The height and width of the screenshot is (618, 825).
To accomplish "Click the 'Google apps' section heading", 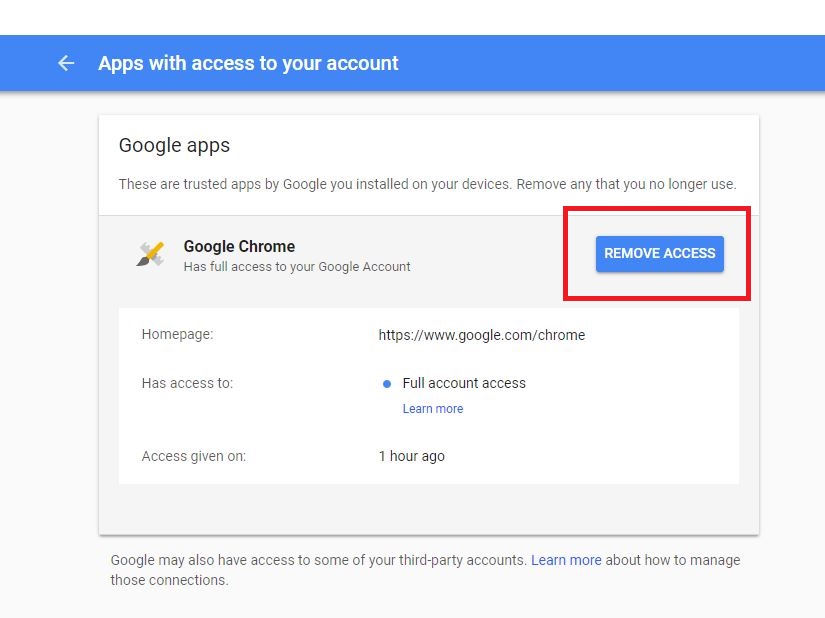I will (174, 145).
